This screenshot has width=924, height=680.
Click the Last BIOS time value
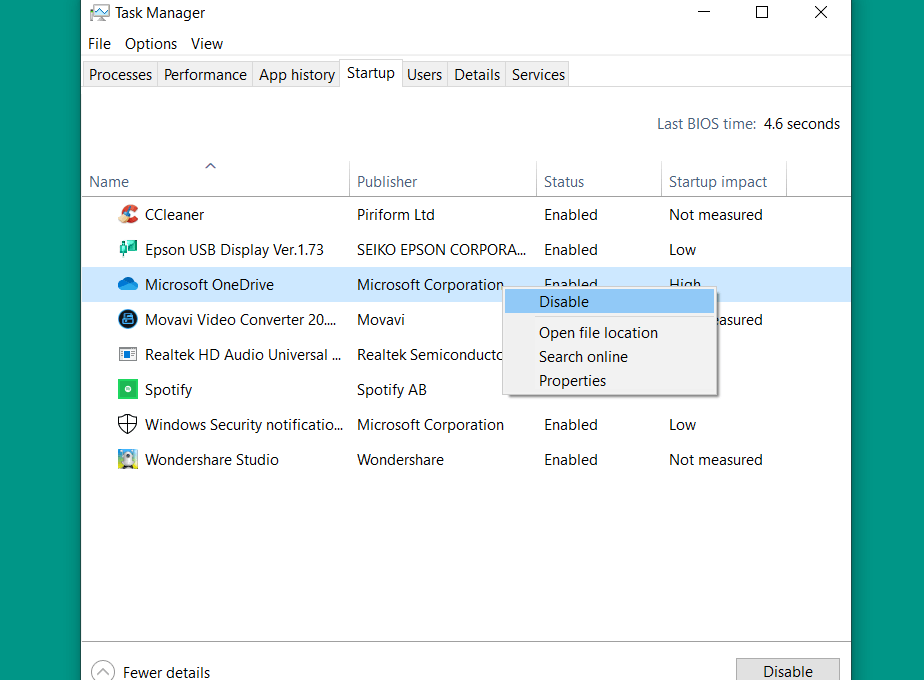click(801, 124)
